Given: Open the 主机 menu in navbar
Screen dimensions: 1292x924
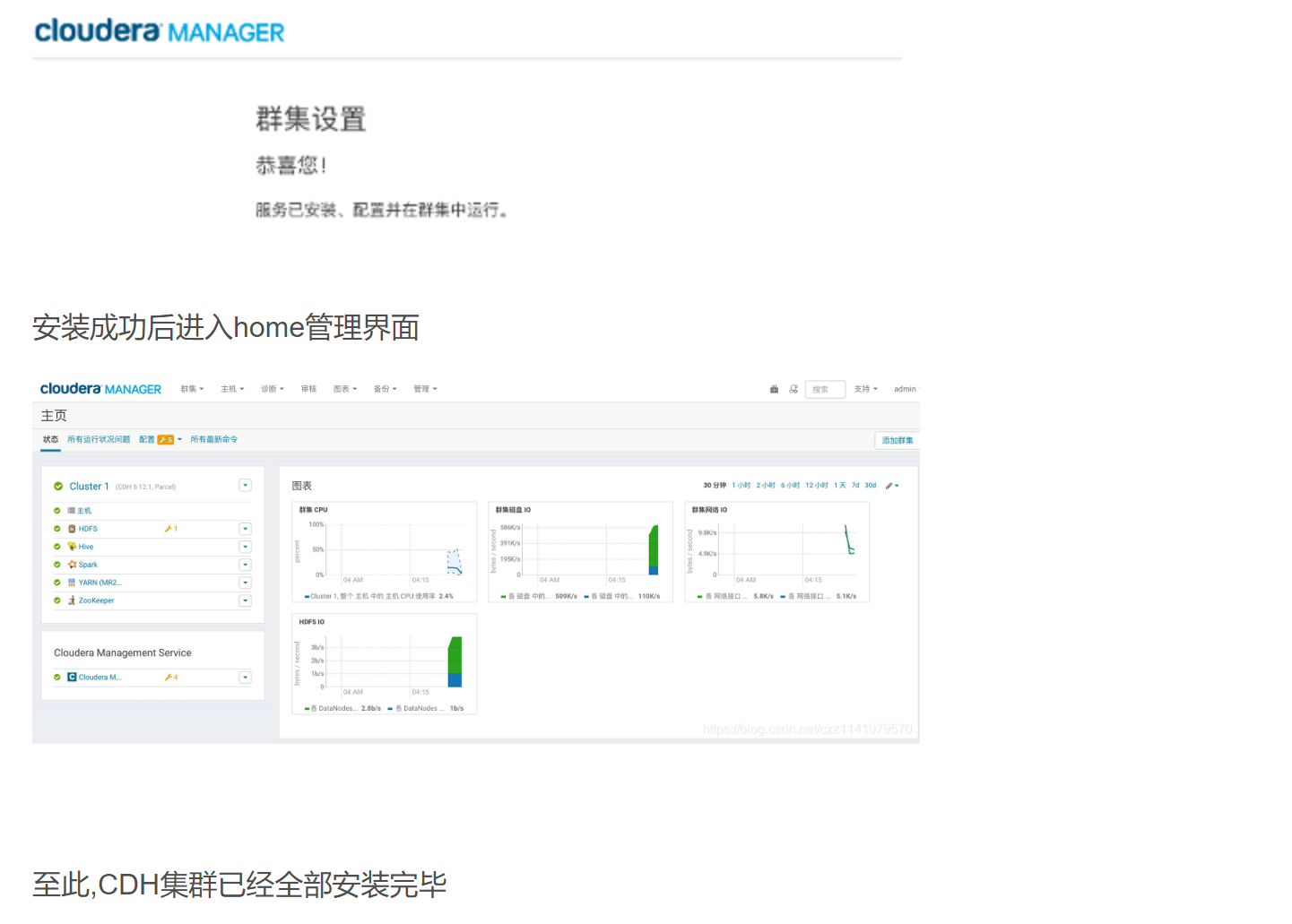Looking at the screenshot, I should point(232,389).
